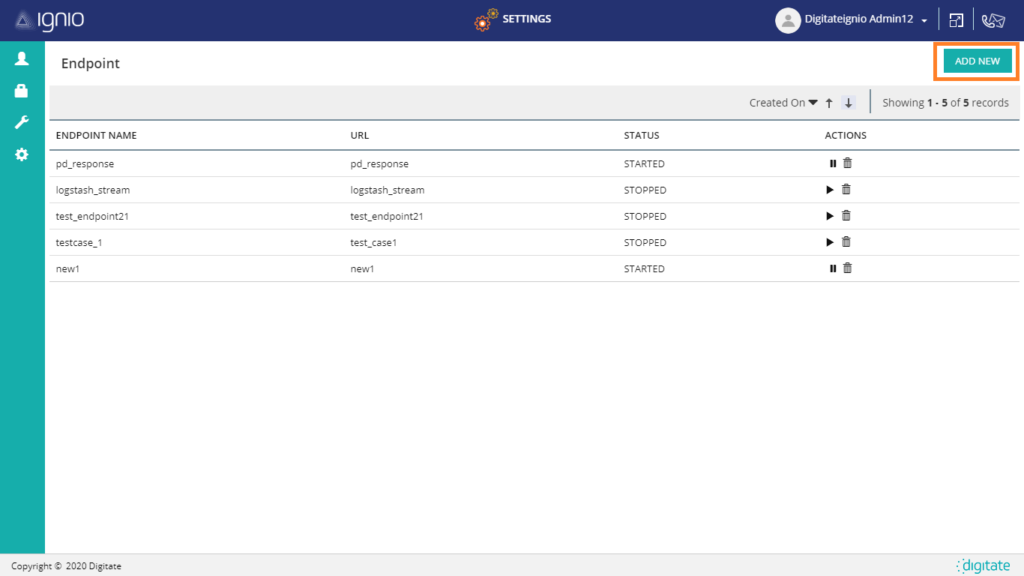Start the test_endpoint21 endpoint
Screen dimensions: 1024x576
[x=830, y=216]
